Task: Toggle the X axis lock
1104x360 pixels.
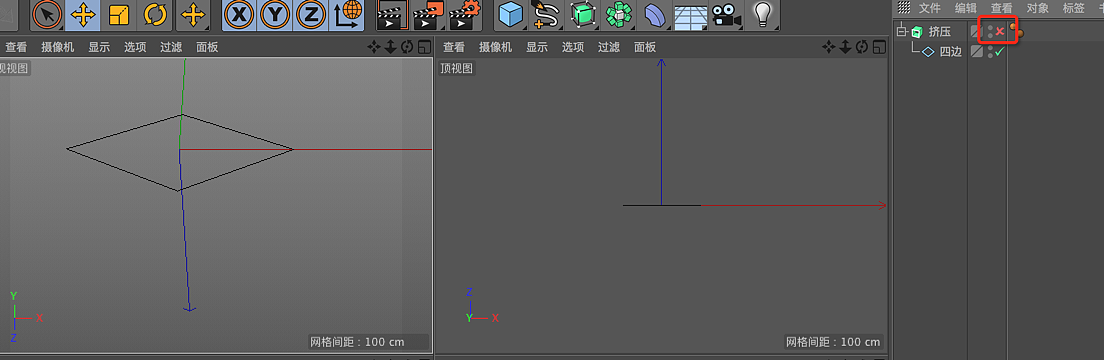Action: [240, 14]
